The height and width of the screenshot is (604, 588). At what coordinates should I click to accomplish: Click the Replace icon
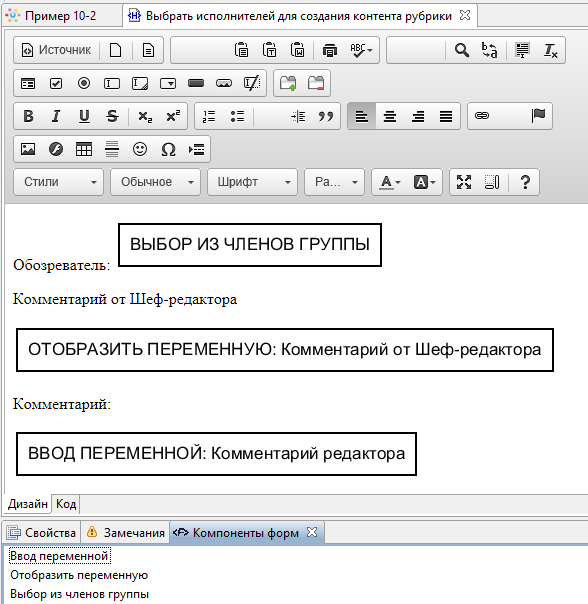(x=489, y=50)
